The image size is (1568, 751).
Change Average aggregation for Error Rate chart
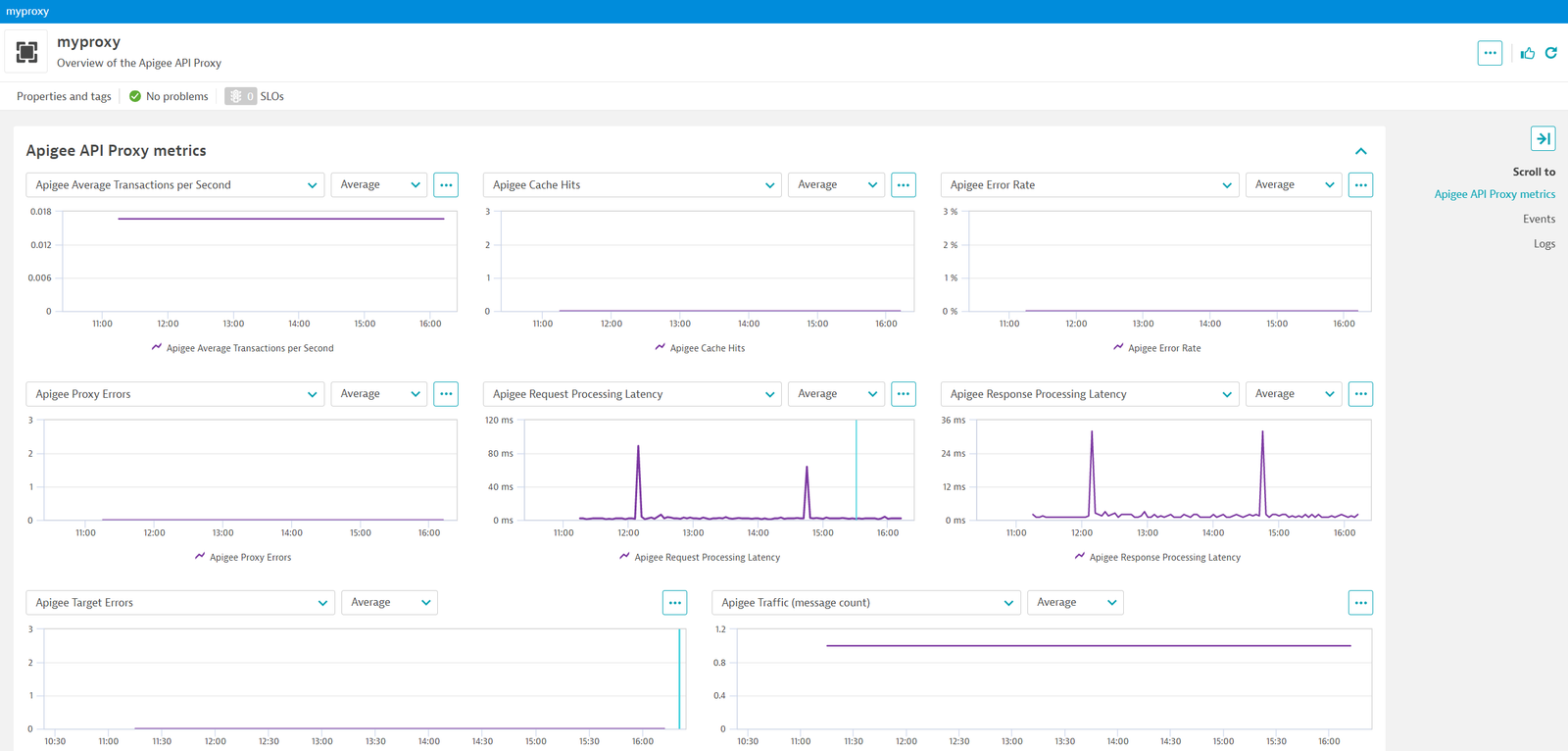point(1294,184)
